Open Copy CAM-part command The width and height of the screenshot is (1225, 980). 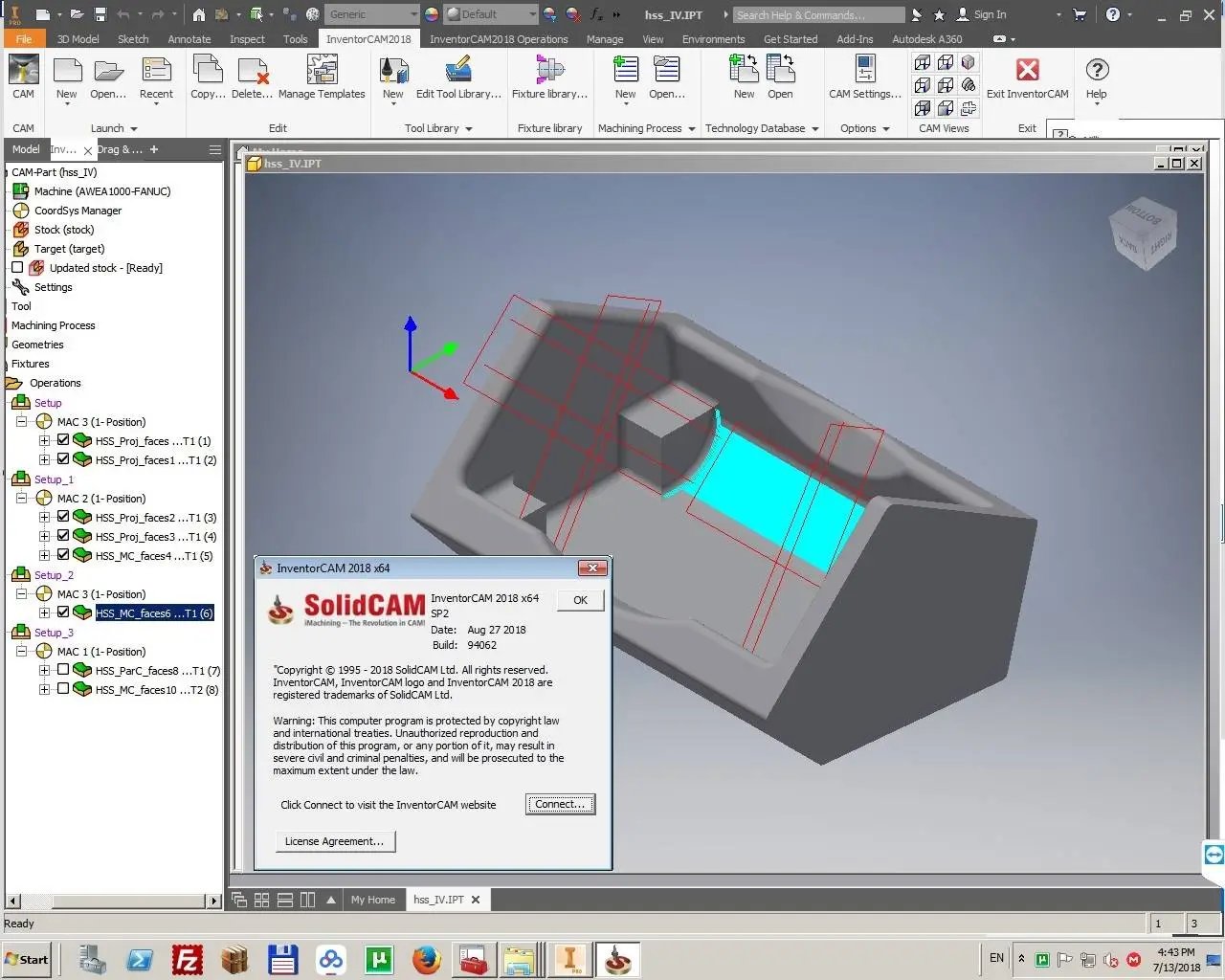point(208,78)
